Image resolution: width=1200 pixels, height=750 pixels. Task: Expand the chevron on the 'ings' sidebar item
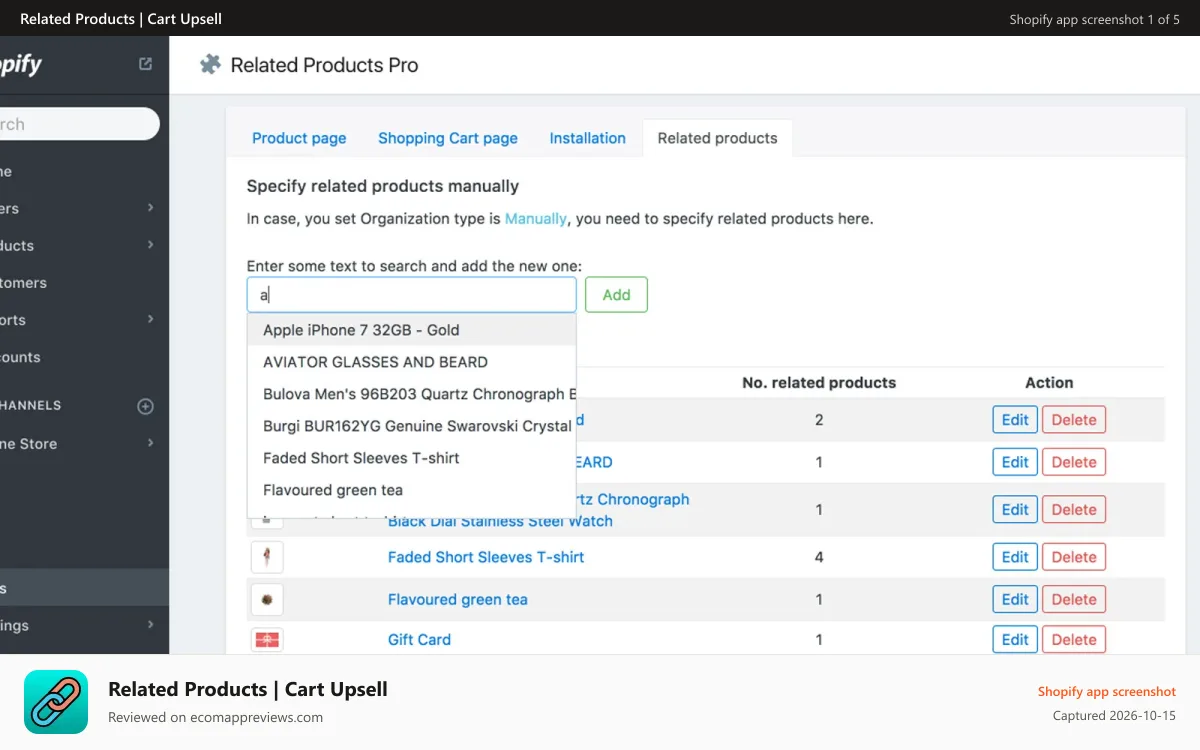click(150, 625)
